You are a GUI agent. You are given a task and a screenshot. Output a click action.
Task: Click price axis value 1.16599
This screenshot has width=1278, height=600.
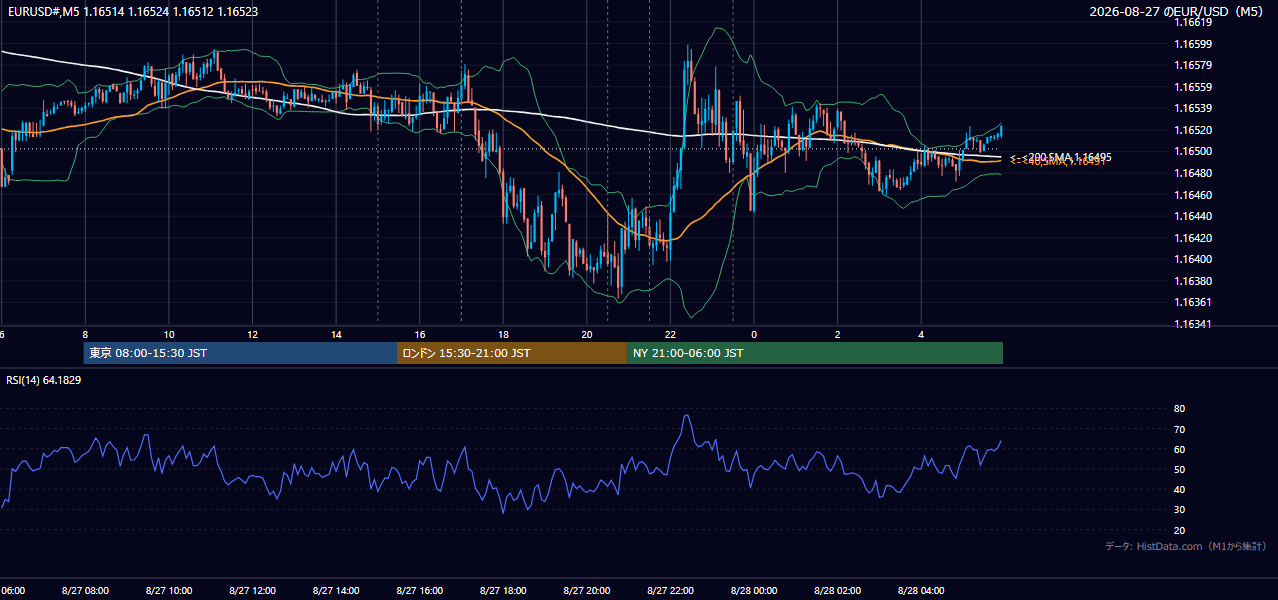(1192, 44)
